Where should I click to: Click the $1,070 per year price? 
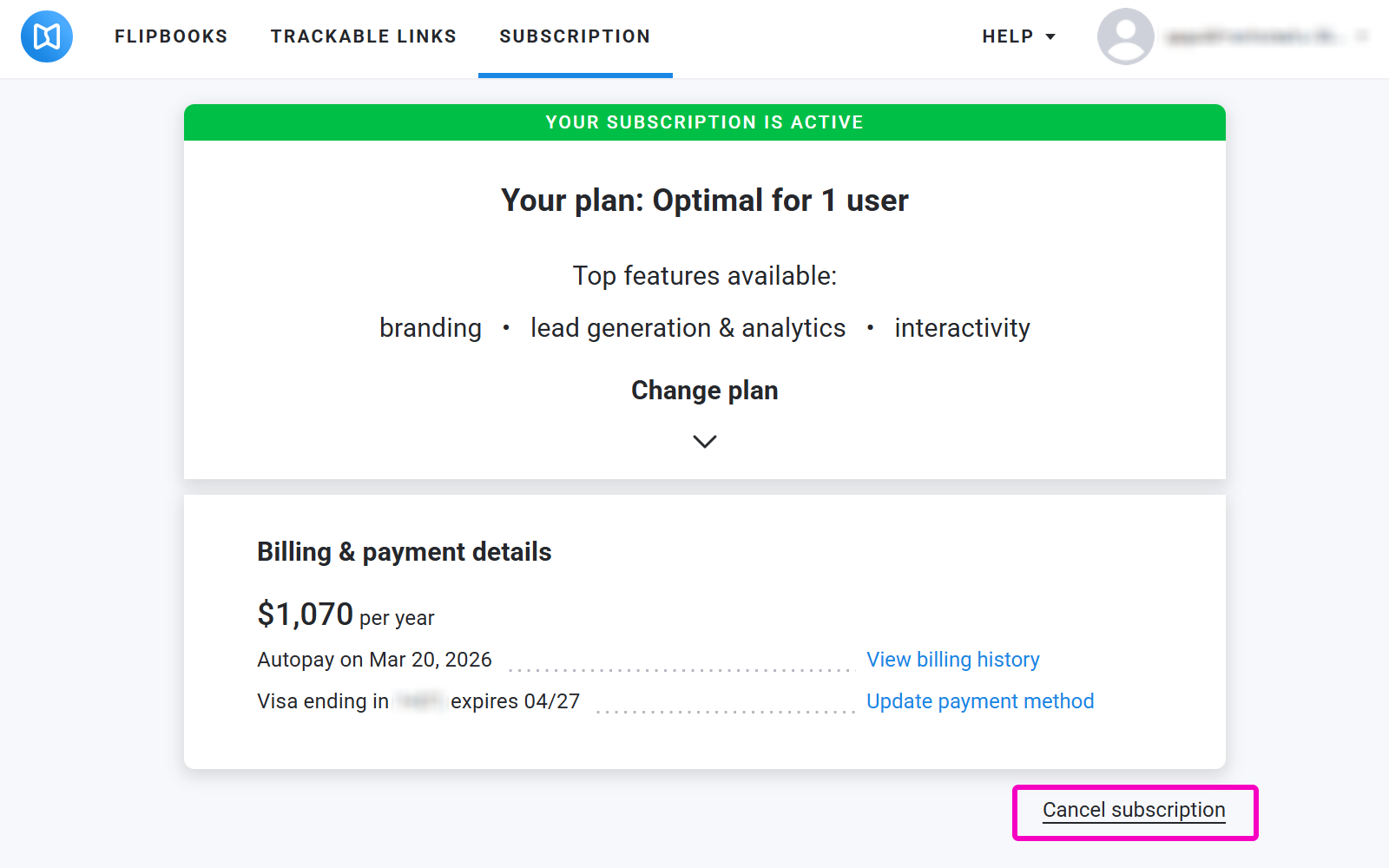pyautogui.click(x=345, y=615)
